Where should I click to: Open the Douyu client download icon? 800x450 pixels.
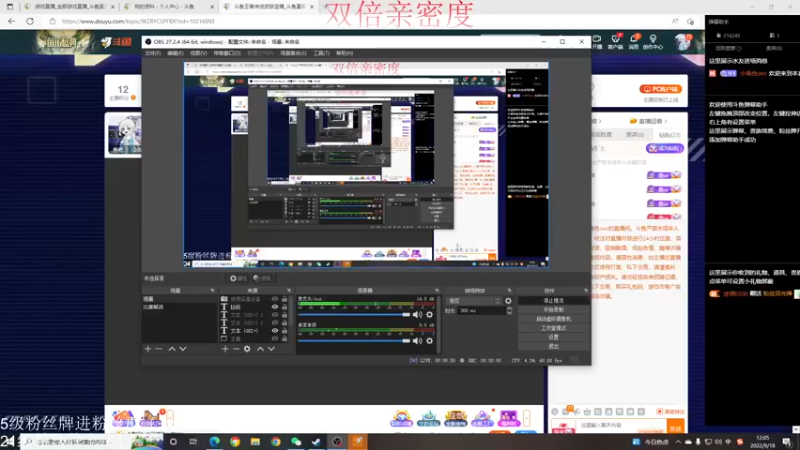tap(615, 41)
